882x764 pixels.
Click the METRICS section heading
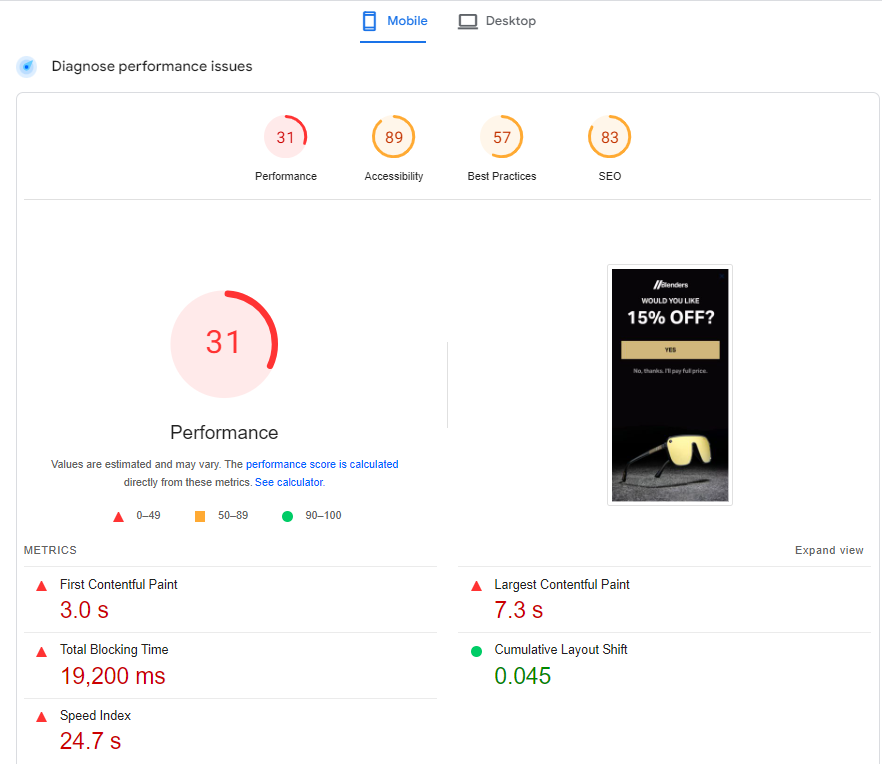(50, 550)
